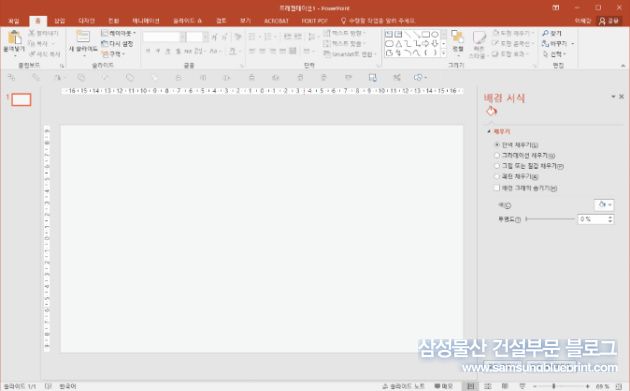Open the File (파일) tab
The width and height of the screenshot is (630, 391).
pyautogui.click(x=14, y=21)
